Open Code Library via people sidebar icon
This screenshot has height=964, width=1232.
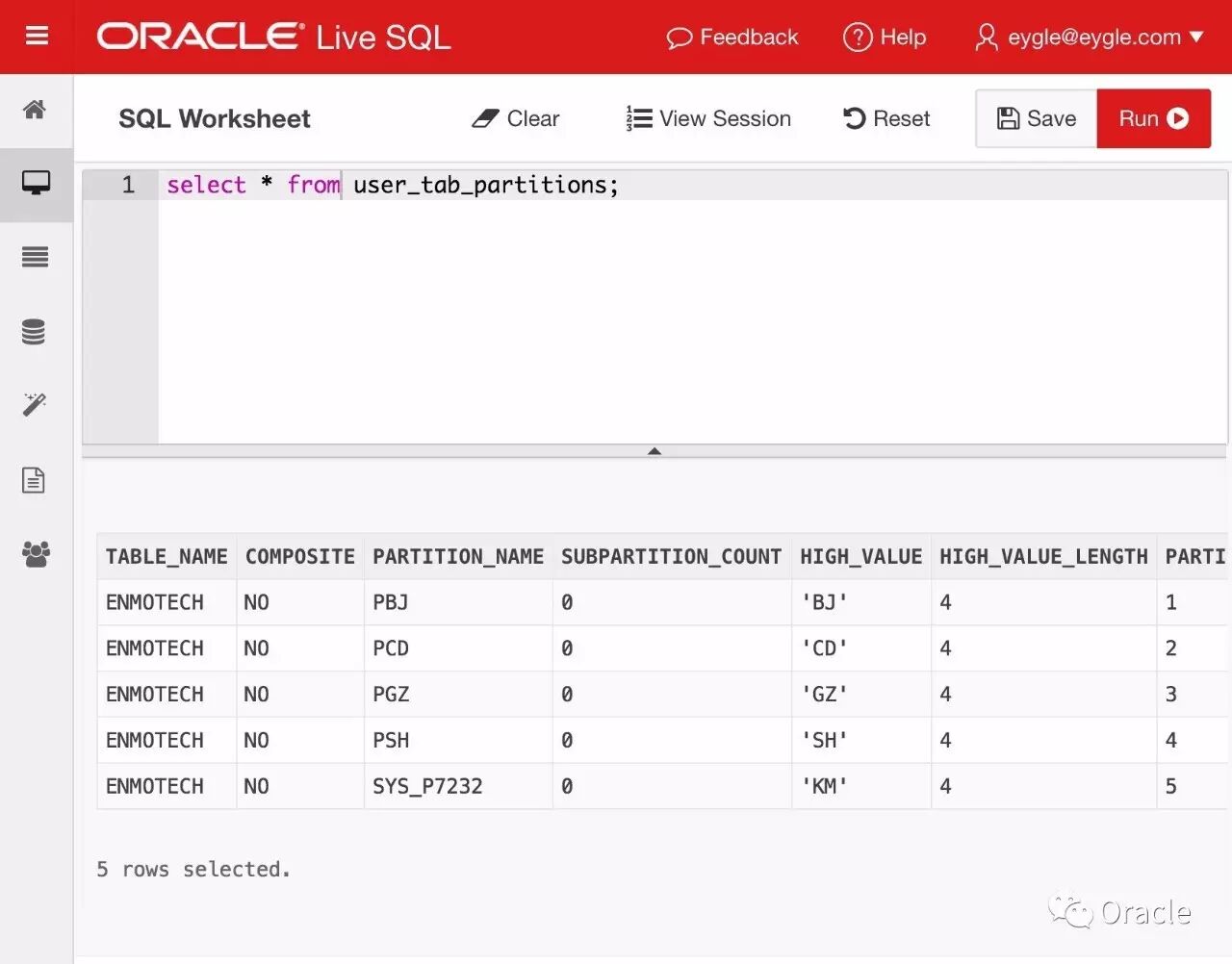pos(36,553)
